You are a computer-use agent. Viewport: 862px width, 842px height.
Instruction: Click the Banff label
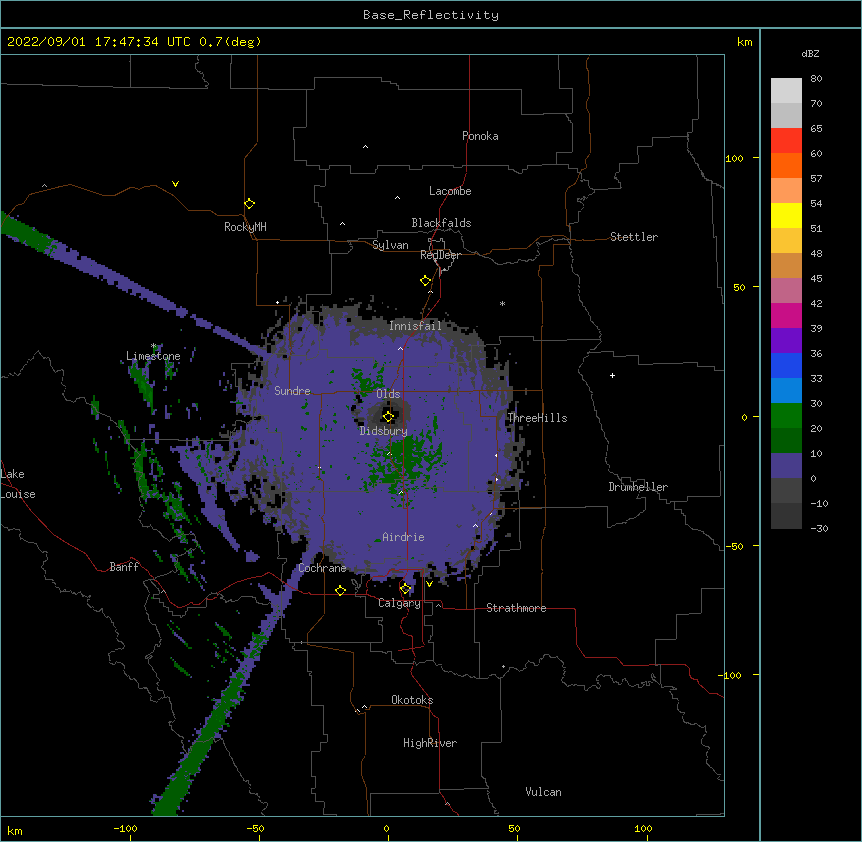(124, 567)
